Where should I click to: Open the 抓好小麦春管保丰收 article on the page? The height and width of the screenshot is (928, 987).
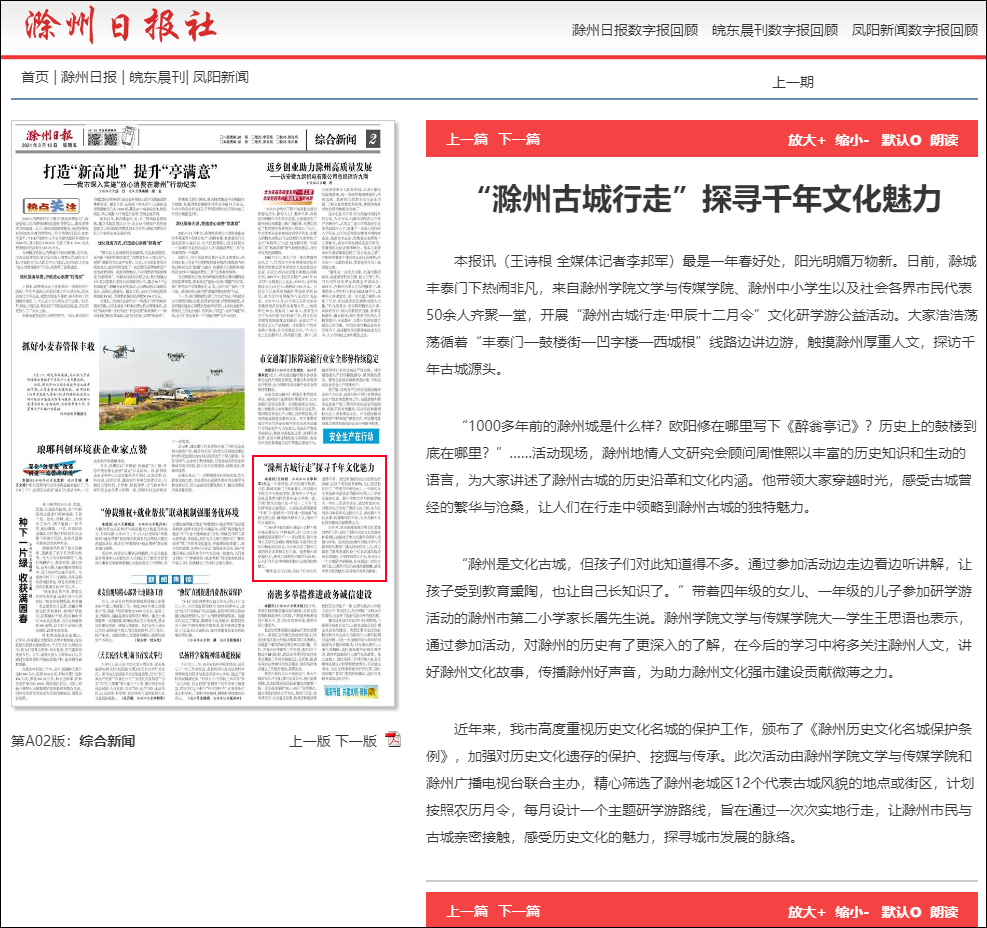59,346
